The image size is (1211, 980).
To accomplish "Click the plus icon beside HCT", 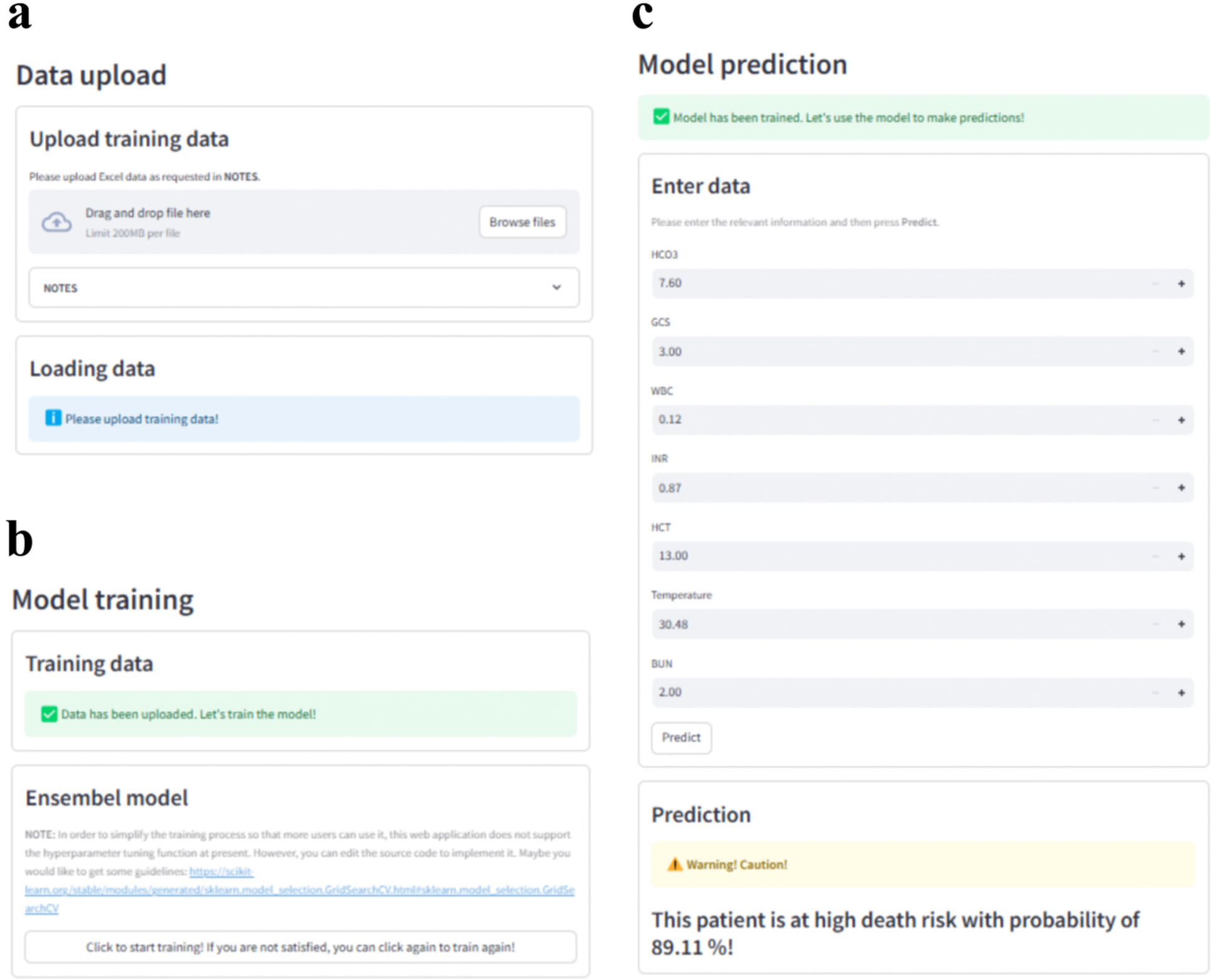I will click(1180, 556).
